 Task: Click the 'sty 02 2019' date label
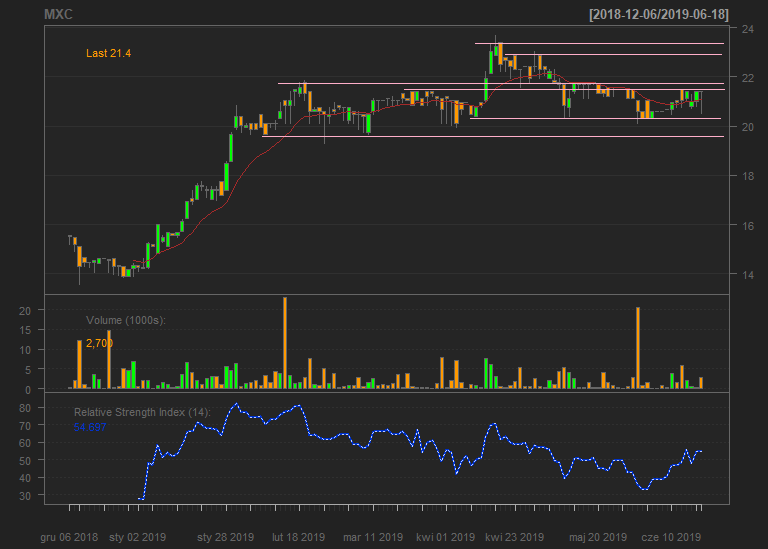tap(138, 537)
